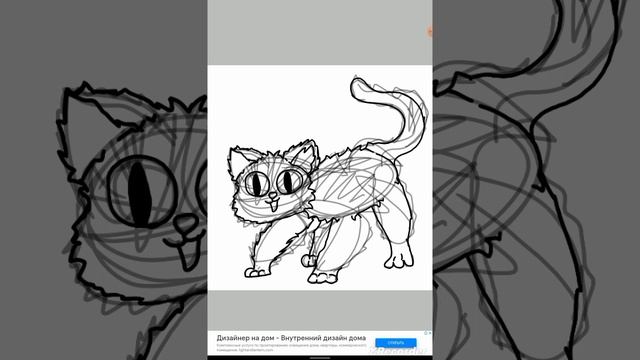This screenshot has width=640, height=360.
Task: Open the ad headline "Дизайнер на дом"
Action: (291, 338)
